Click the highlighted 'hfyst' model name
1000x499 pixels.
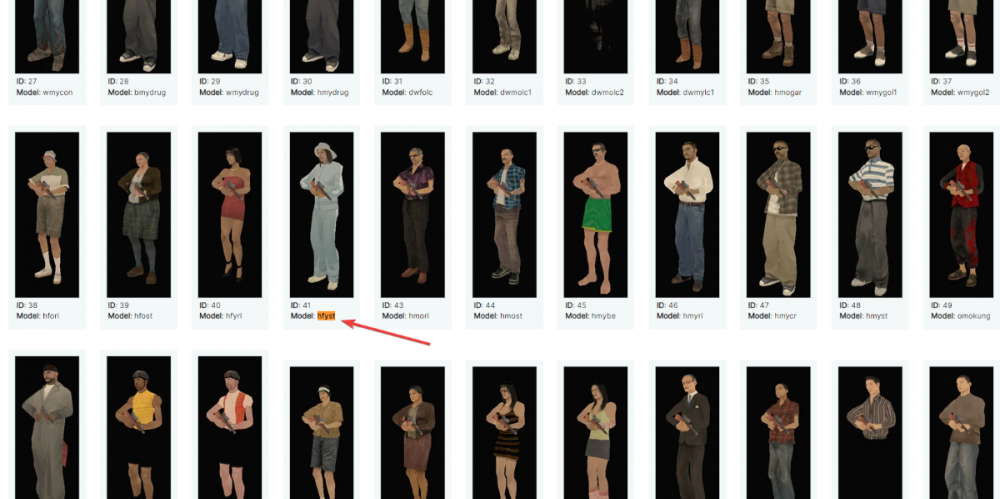point(326,315)
